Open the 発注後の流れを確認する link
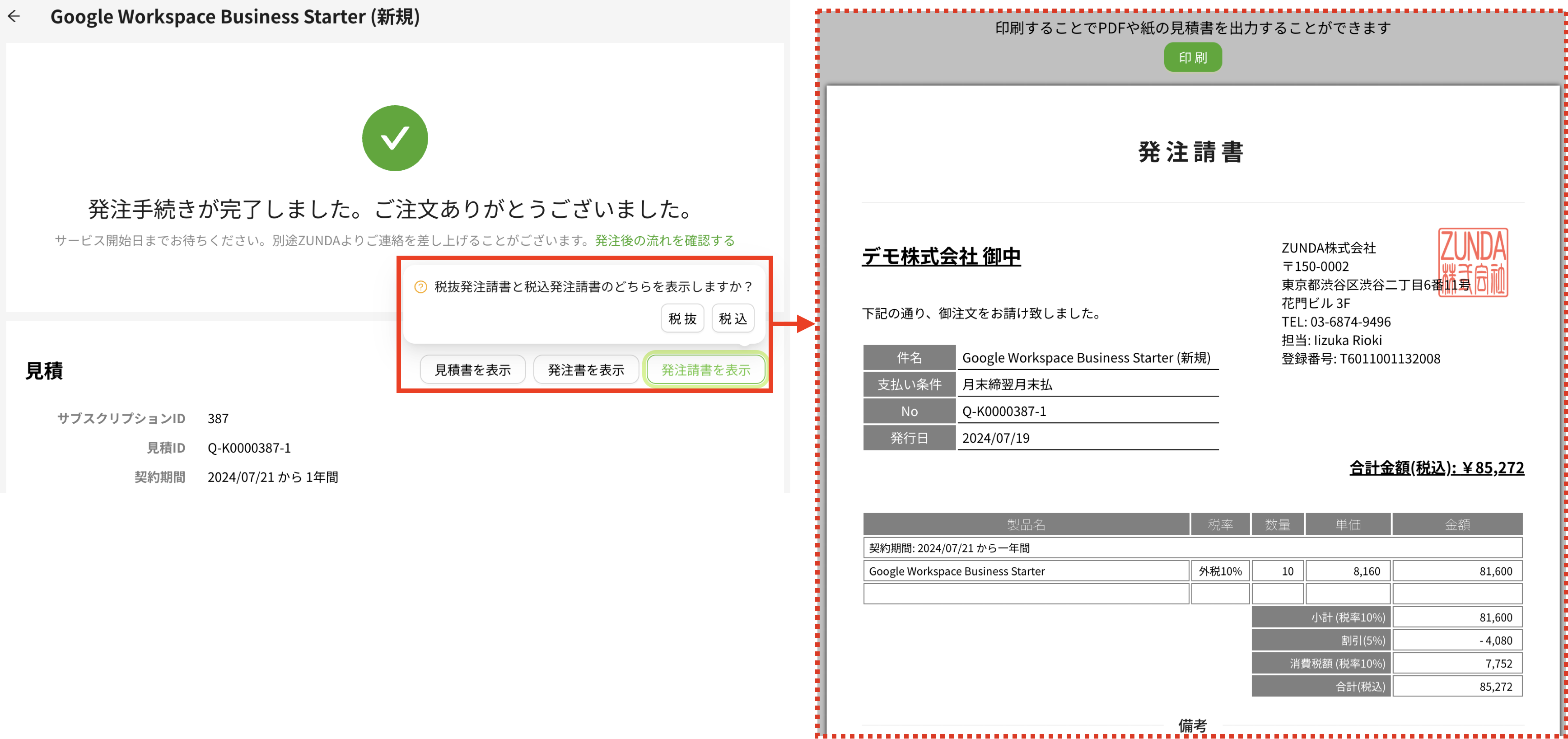This screenshot has height=739, width=1568. tap(665, 240)
